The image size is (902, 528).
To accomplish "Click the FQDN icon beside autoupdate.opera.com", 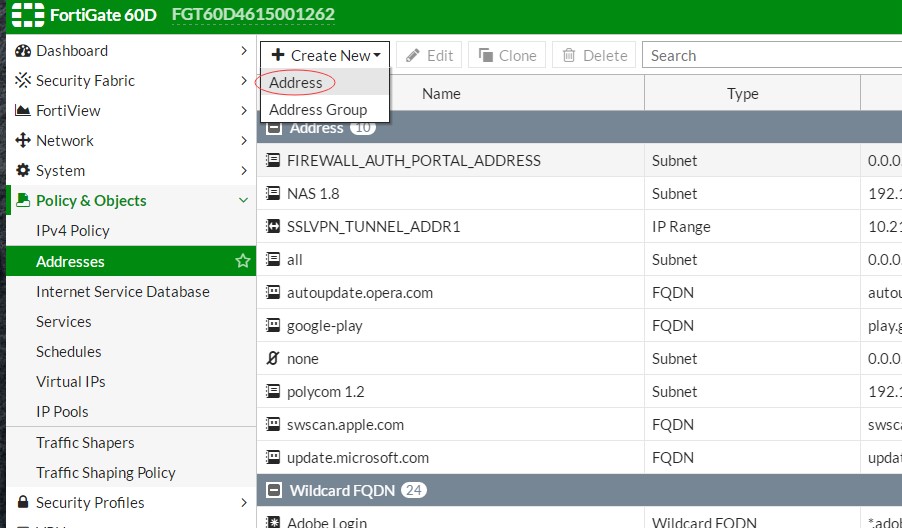I will point(273,292).
